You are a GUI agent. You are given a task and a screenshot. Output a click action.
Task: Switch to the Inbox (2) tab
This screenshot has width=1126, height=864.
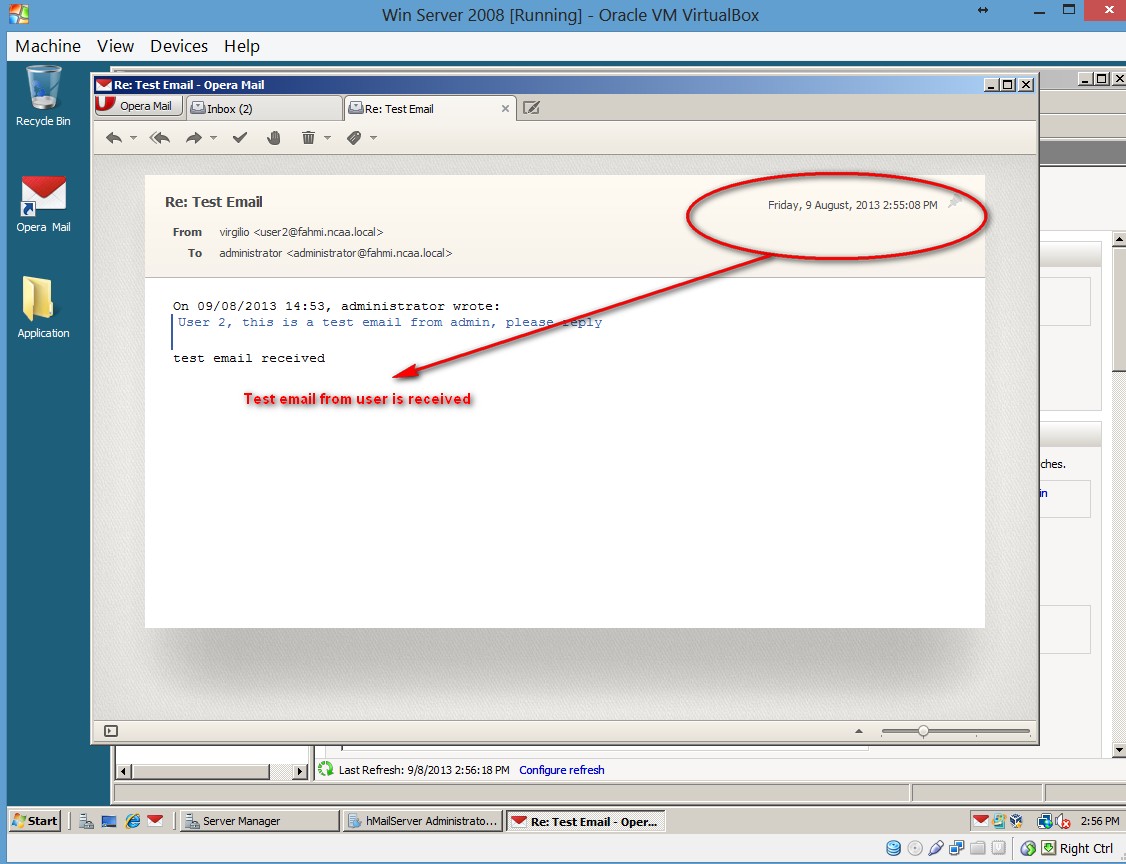[262, 107]
